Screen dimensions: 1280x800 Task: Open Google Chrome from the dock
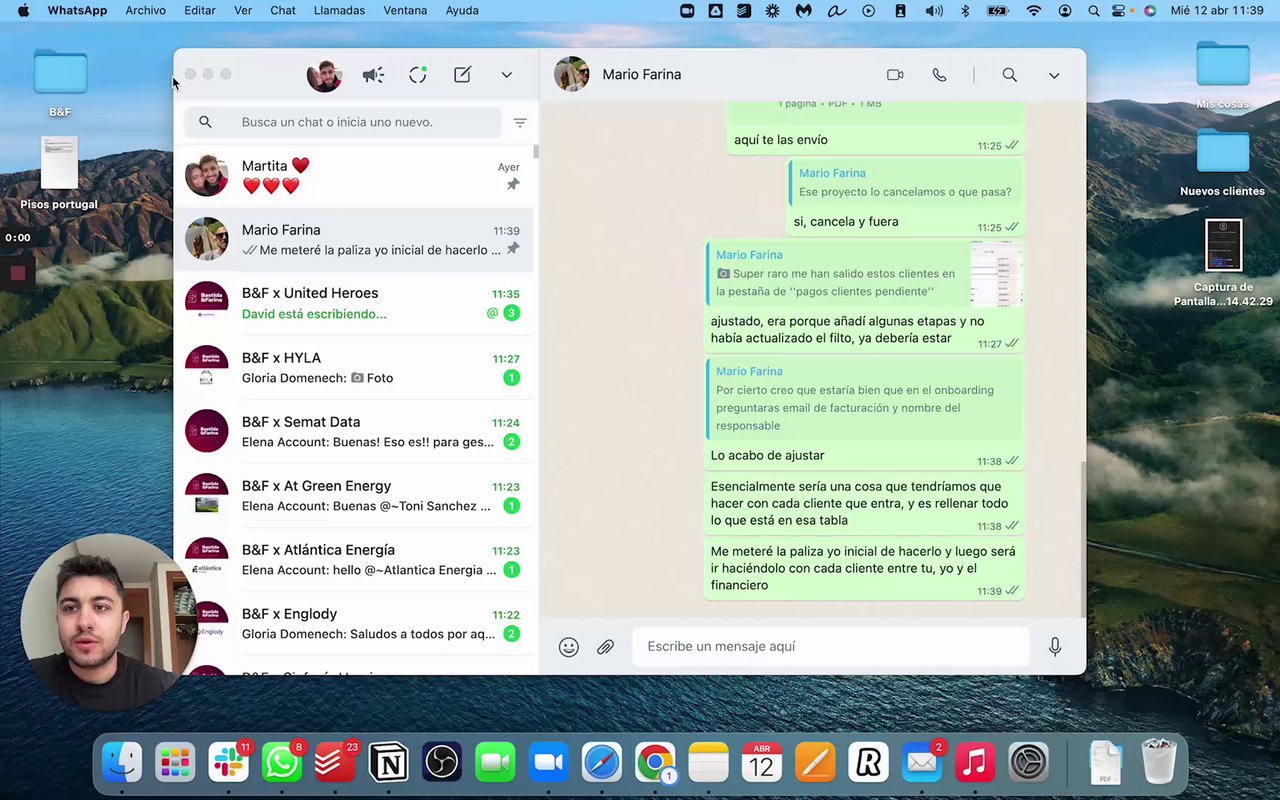coord(655,763)
